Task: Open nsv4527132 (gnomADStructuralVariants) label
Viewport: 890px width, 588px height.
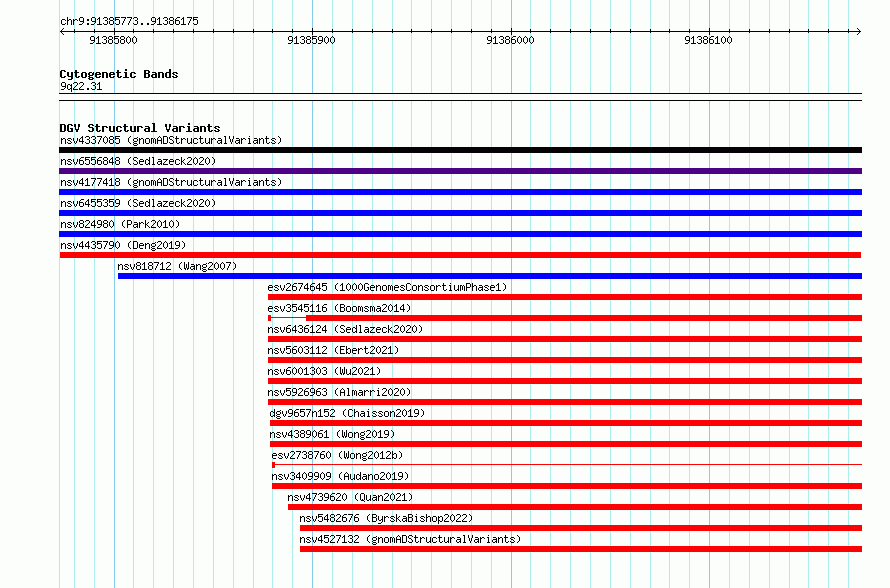Action: (410, 539)
